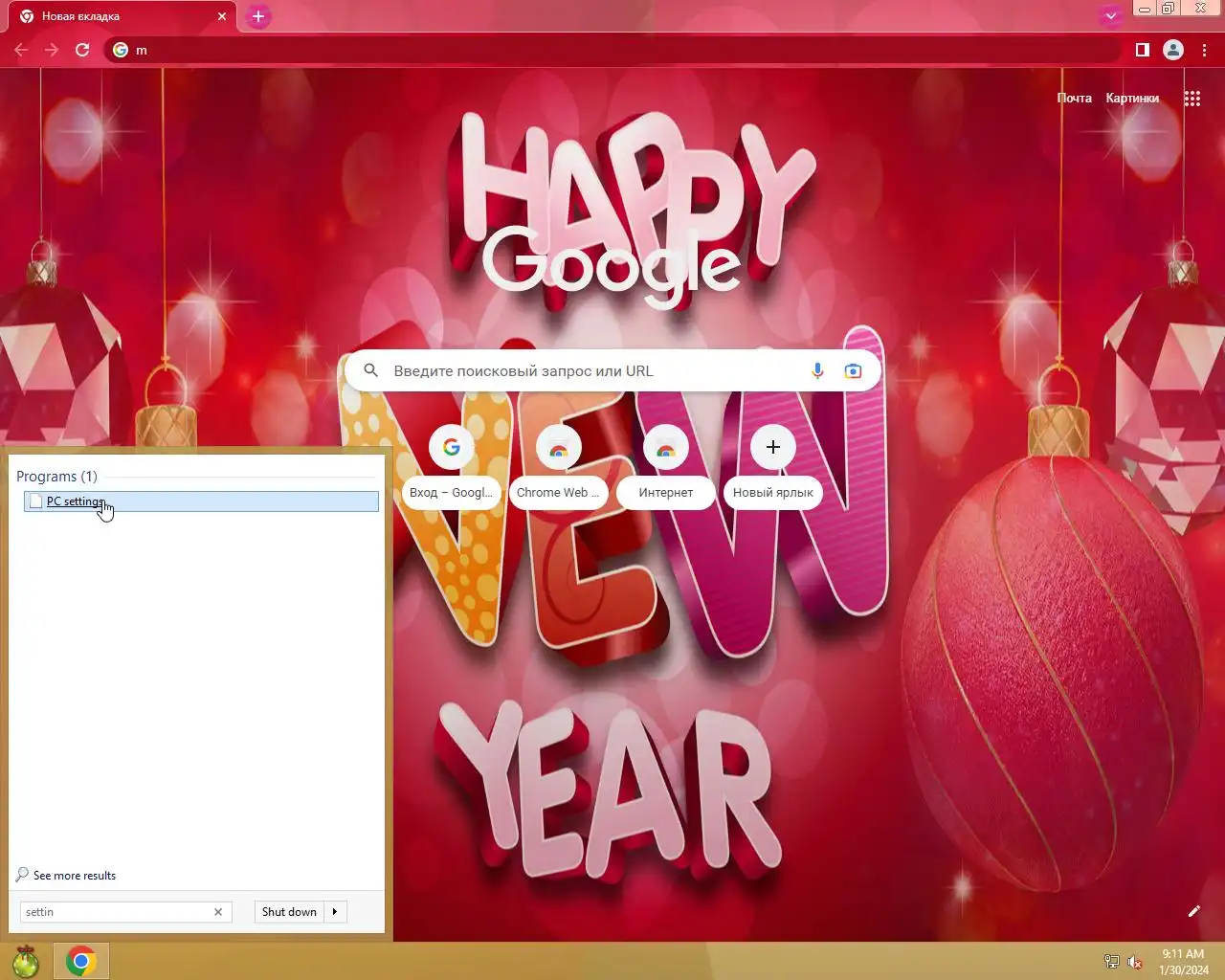
Task: Go forward using the forward arrow
Action: [52, 50]
